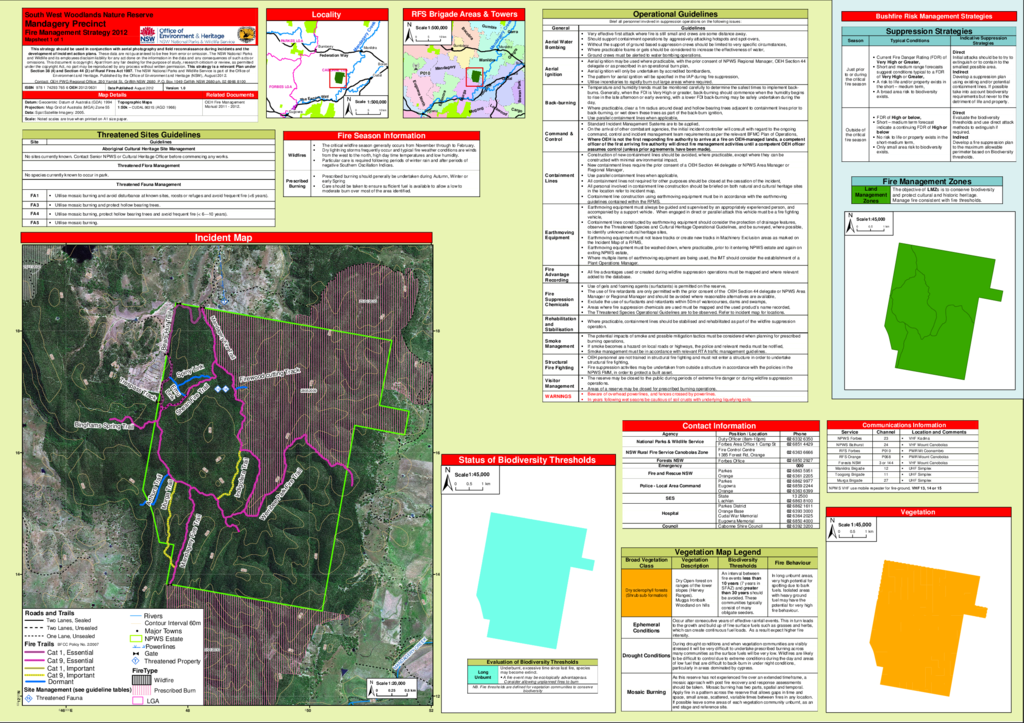This screenshot has height=723, width=1024.
Task: Click the Bushfire Risk Management Strategies header
Action: tap(928, 16)
